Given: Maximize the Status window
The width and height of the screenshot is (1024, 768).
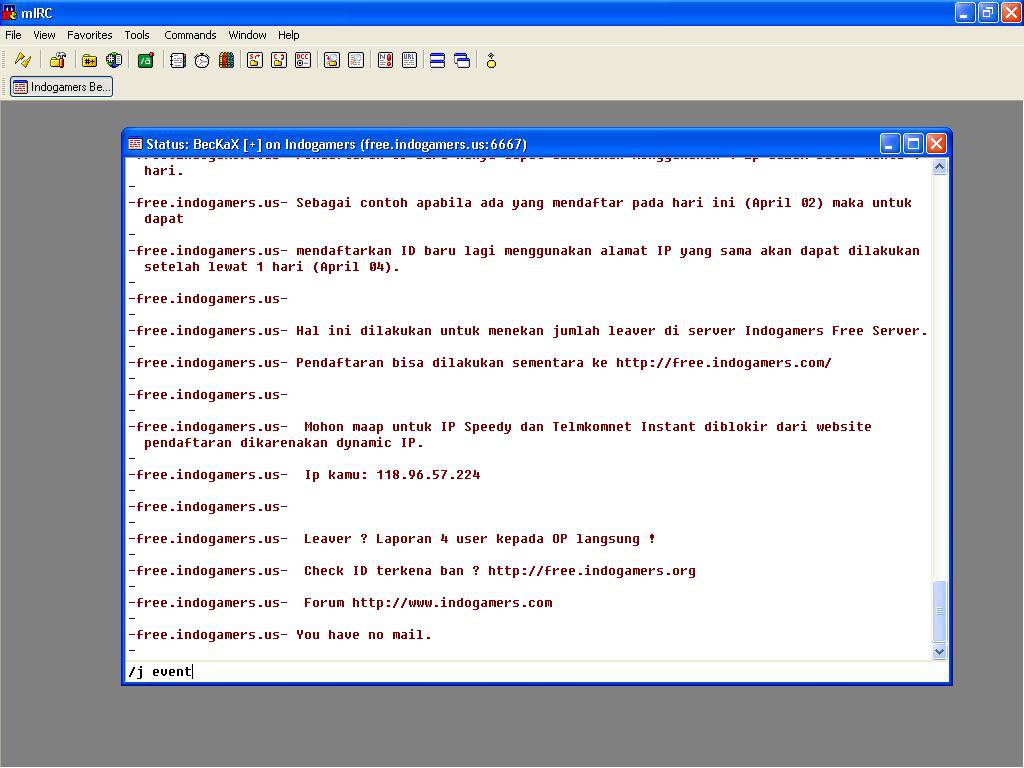Looking at the screenshot, I should [x=913, y=144].
